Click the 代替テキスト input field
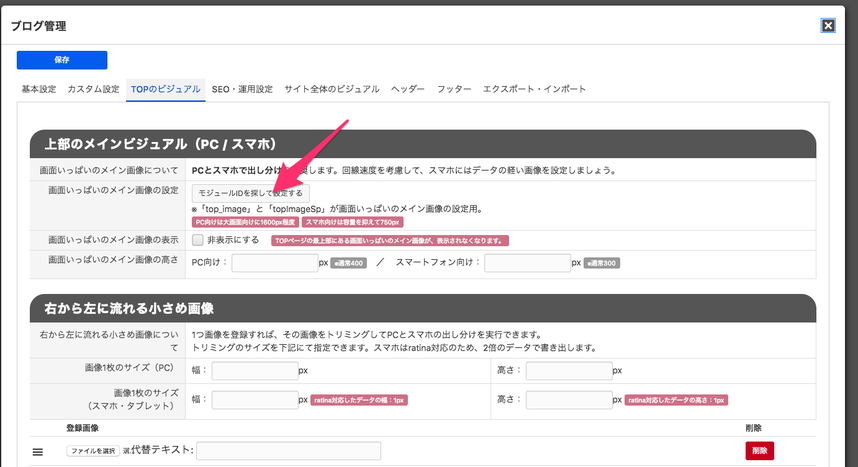 (288, 451)
